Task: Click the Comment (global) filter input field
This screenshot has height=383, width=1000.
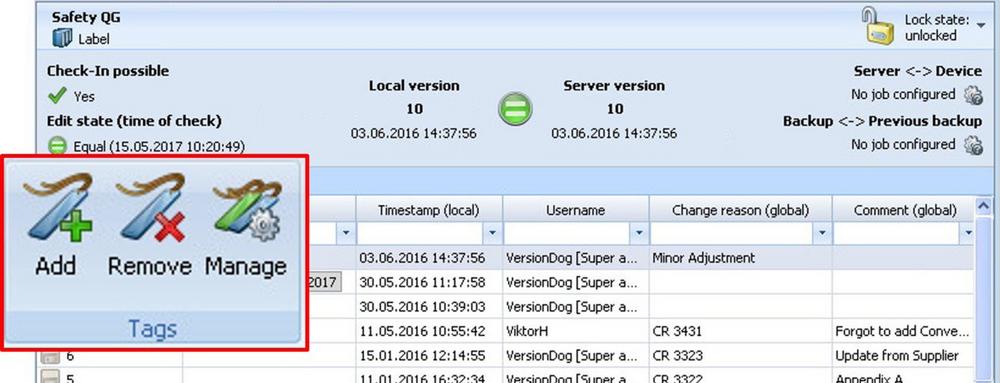Action: (x=896, y=233)
